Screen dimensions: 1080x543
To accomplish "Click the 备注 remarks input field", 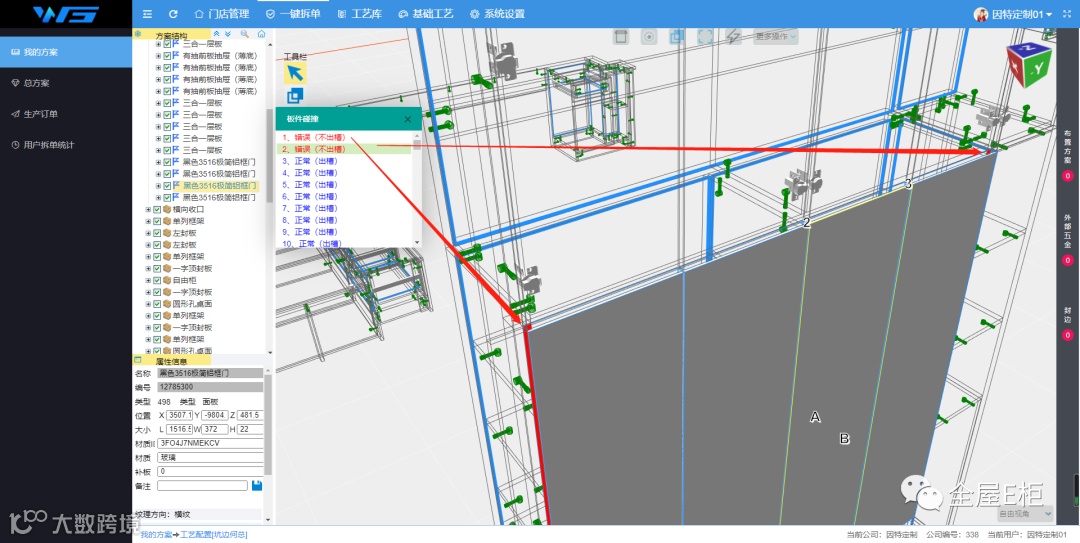I will tap(202, 486).
